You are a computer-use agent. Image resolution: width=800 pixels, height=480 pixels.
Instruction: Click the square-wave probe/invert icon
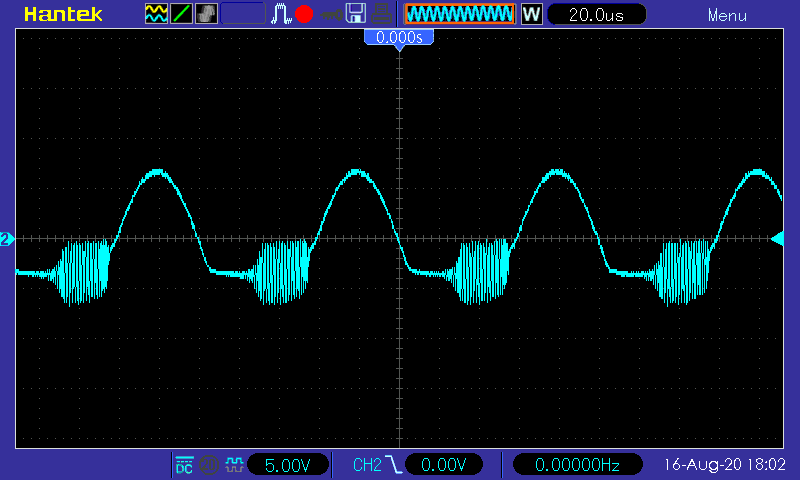(x=234, y=465)
